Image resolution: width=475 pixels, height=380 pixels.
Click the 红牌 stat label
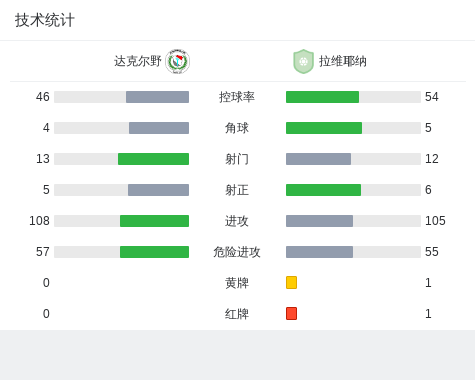tap(237, 314)
